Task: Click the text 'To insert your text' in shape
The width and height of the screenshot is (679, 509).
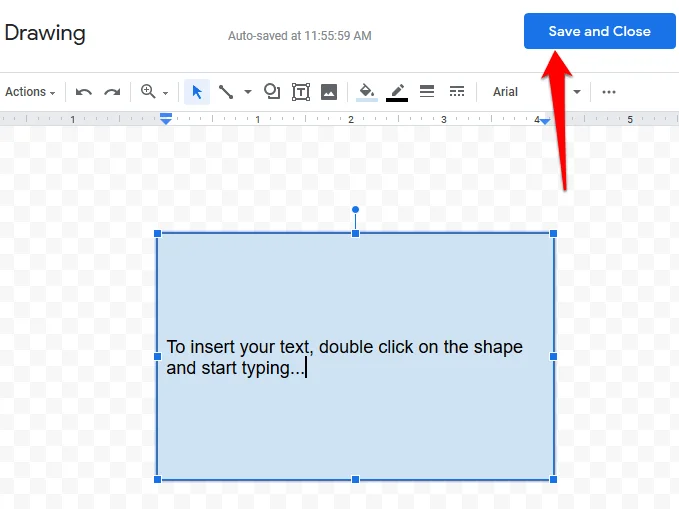Action: (239, 347)
